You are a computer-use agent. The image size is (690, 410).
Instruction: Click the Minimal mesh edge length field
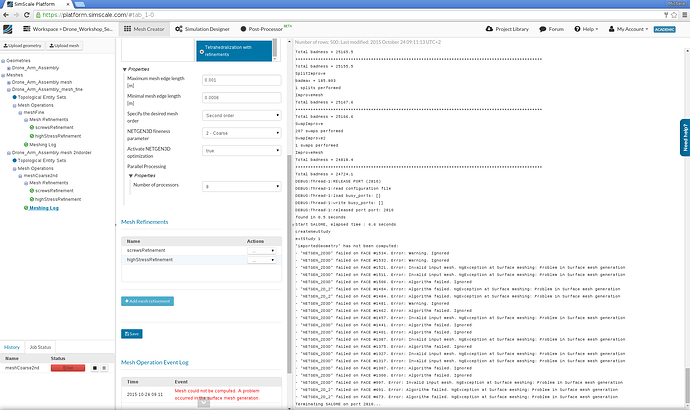tap(242, 98)
